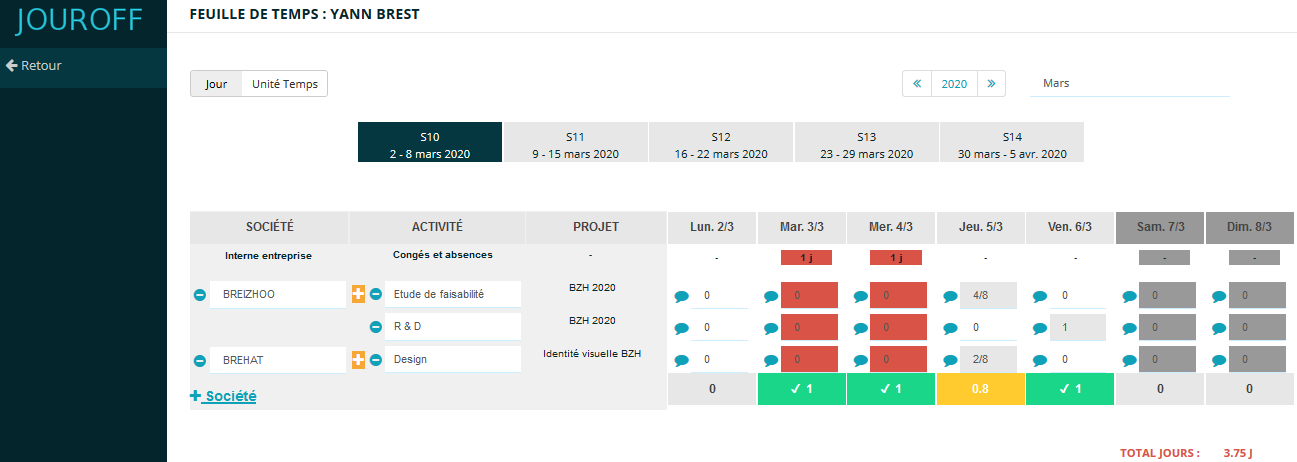Image resolution: width=1297 pixels, height=462 pixels.
Task: Open comment bubble for Etude de faisabilité Monday
Action: [682, 296]
